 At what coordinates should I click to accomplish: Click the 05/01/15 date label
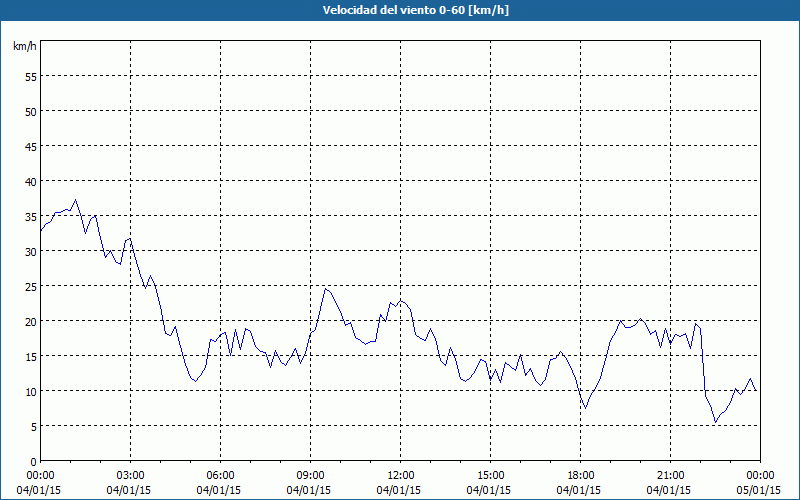[759, 490]
